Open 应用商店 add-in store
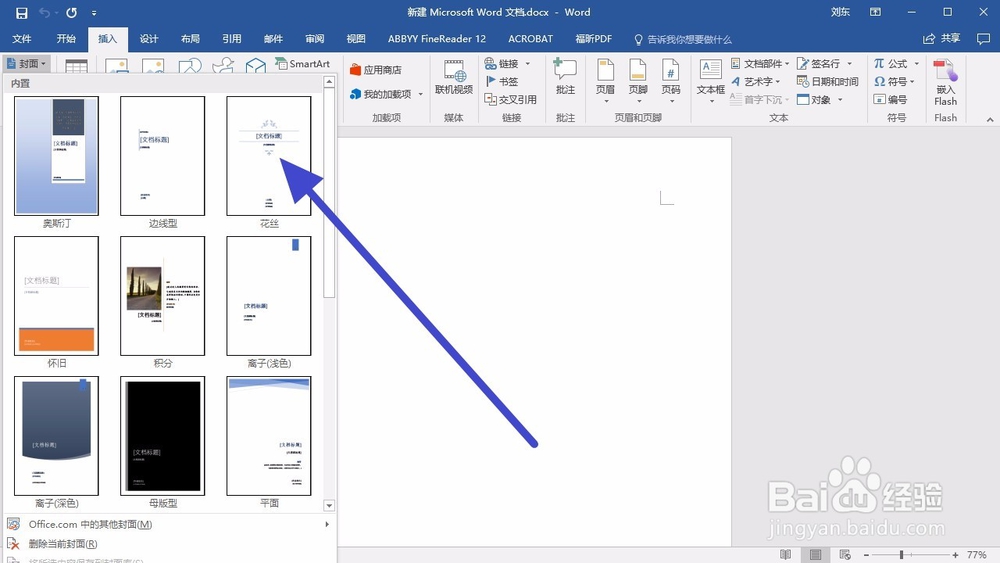Screen dimensions: 1000x563 [x=376, y=69]
